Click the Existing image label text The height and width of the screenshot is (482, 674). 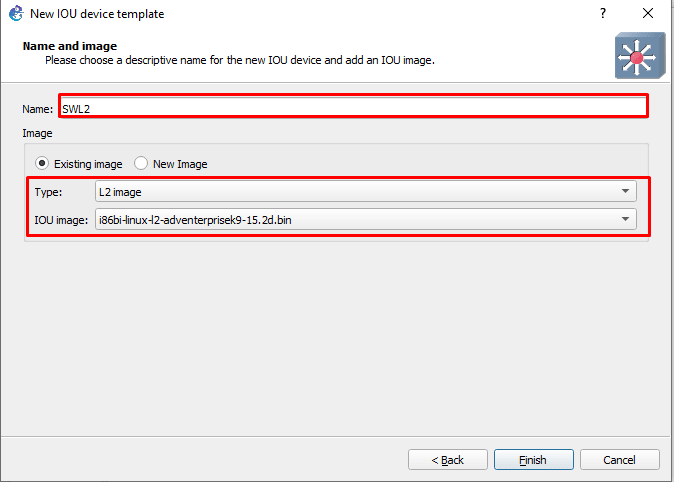pyautogui.click(x=88, y=164)
